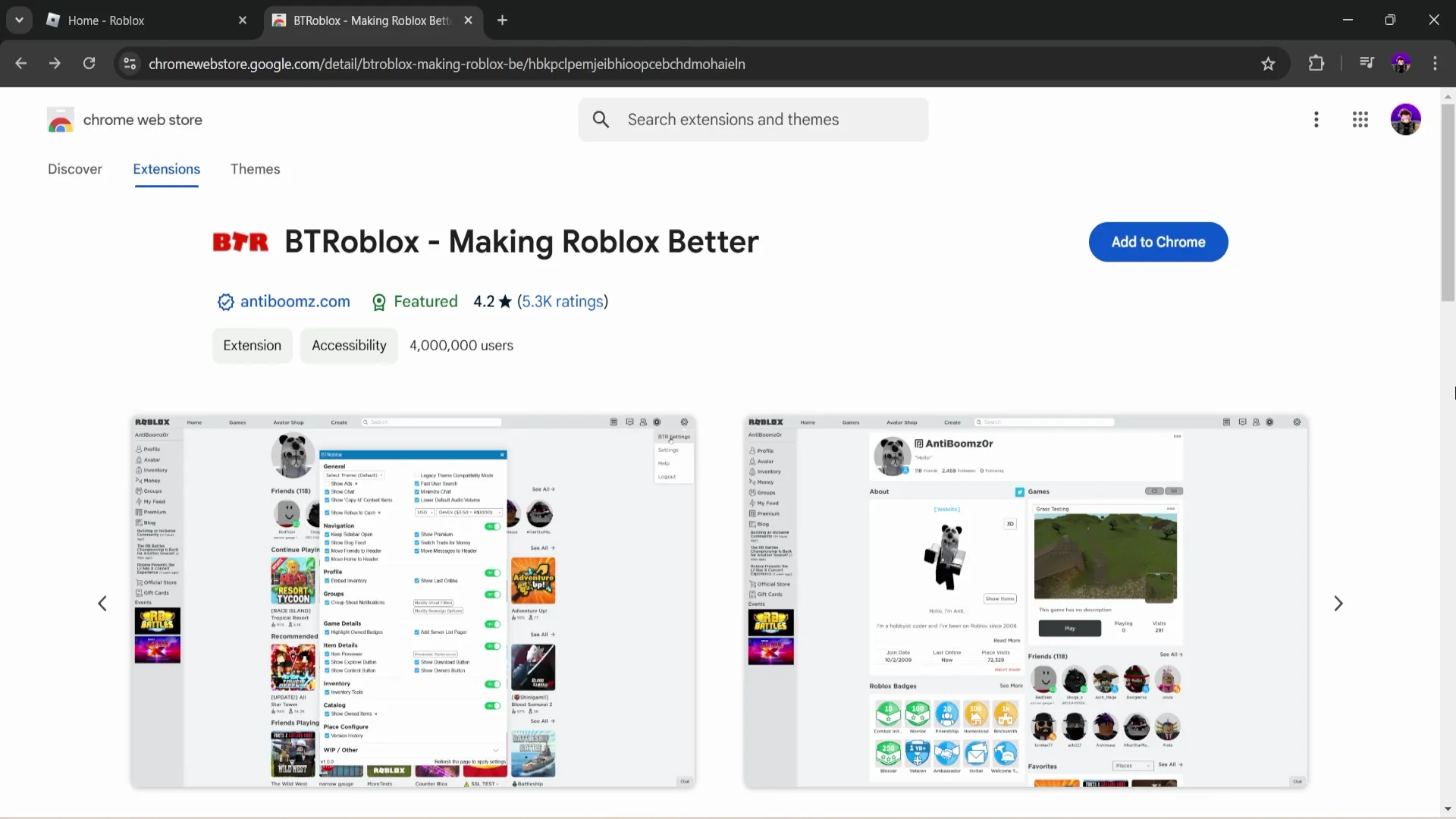This screenshot has width=1456, height=819.
Task: Open Chrome's three-dot browser menu
Action: [x=1436, y=64]
